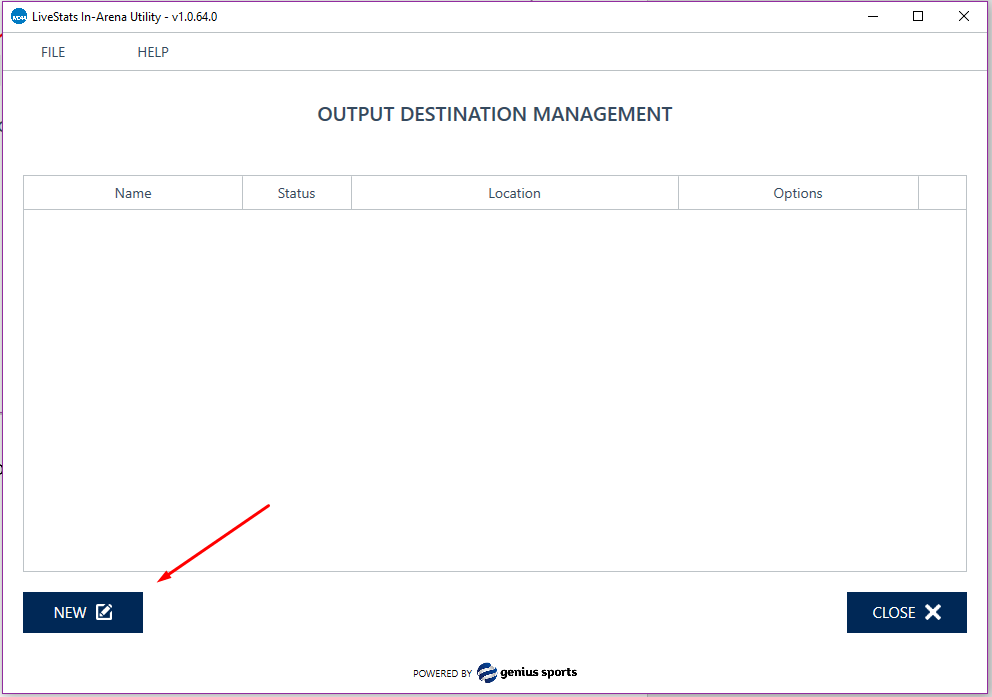Click the X icon on the CLOSE button
The image size is (992, 697).
click(933, 612)
